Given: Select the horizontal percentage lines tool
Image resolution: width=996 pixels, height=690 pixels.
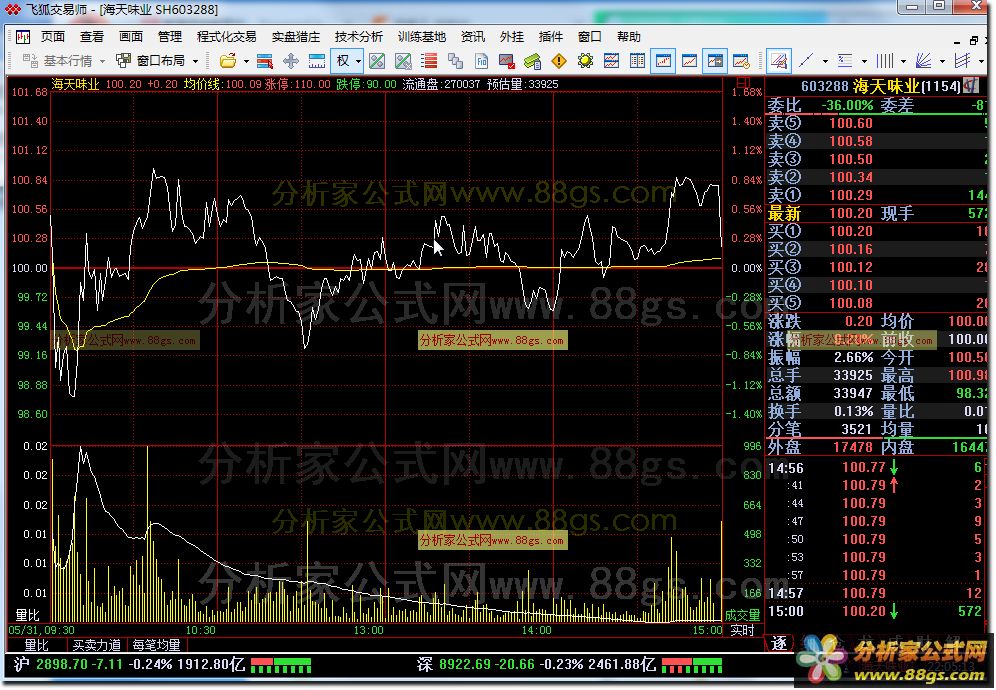Looking at the screenshot, I should click(845, 61).
